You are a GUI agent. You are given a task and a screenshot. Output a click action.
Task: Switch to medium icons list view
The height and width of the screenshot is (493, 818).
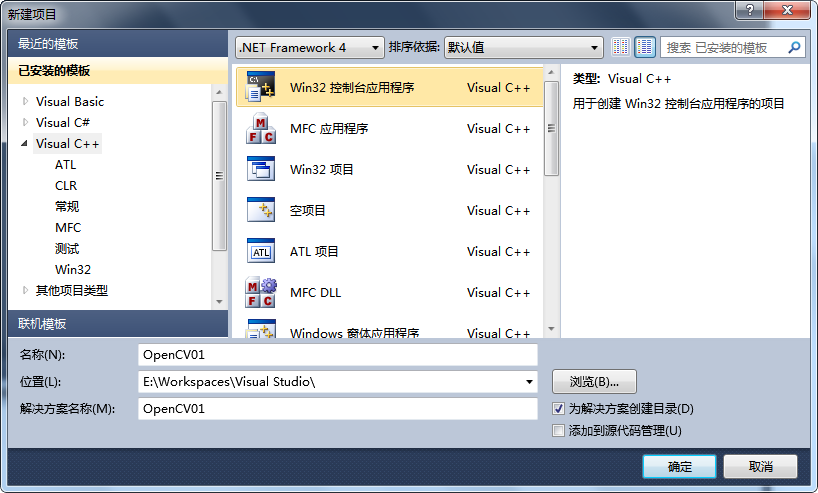pyautogui.click(x=645, y=47)
